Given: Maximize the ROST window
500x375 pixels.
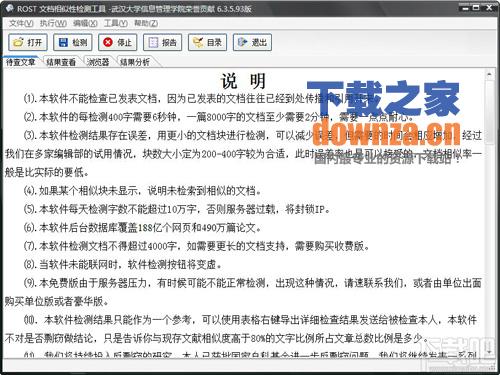Looking at the screenshot, I should (477, 8).
